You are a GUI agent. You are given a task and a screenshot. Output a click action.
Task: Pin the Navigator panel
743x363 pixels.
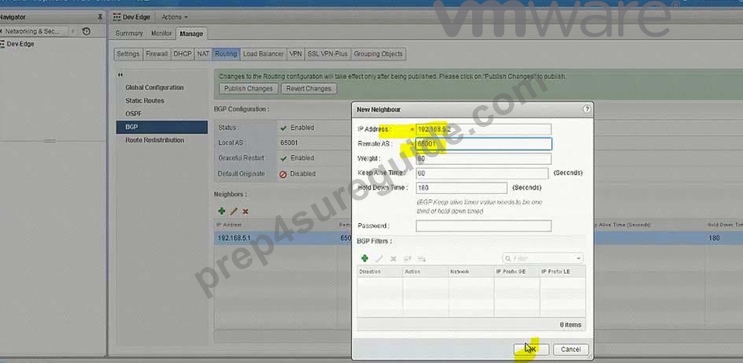pos(100,17)
